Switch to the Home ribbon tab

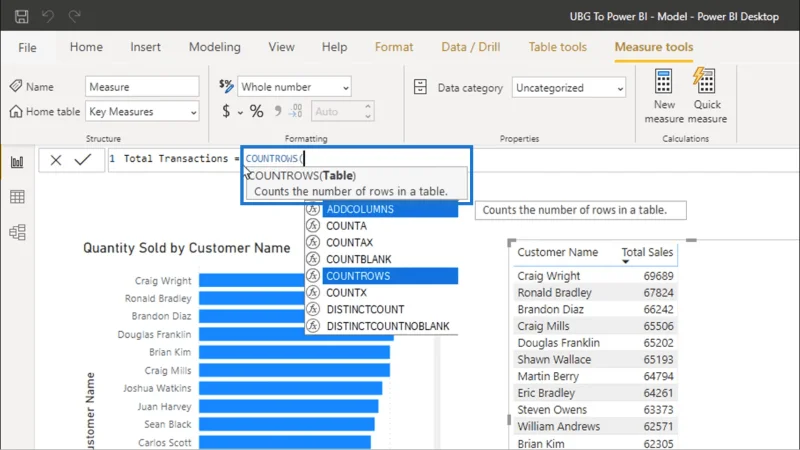pyautogui.click(x=86, y=47)
